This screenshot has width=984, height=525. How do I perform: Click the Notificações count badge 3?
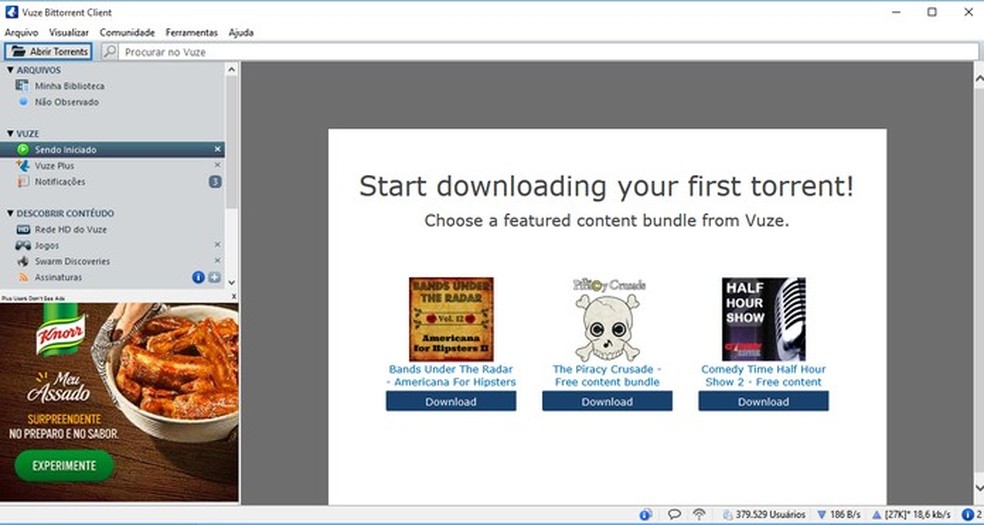[215, 182]
